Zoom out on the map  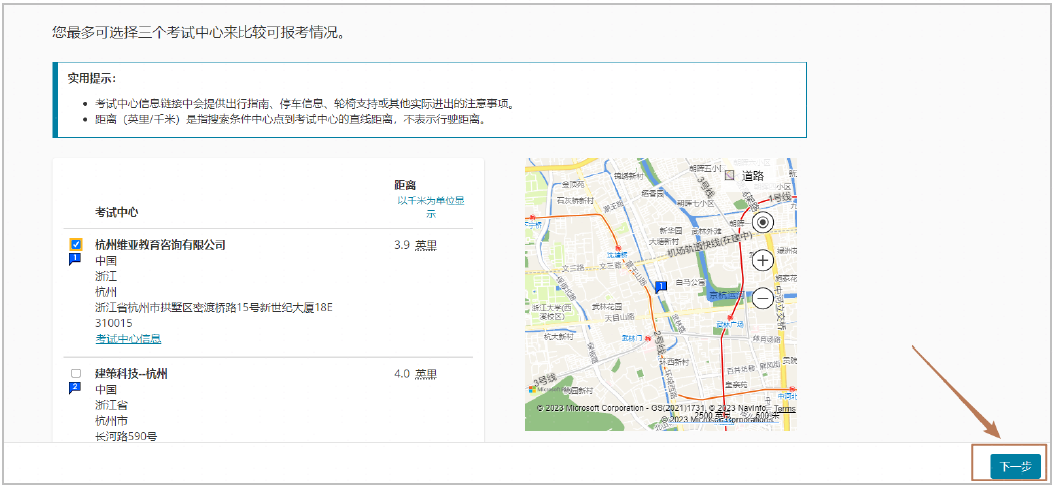click(763, 297)
